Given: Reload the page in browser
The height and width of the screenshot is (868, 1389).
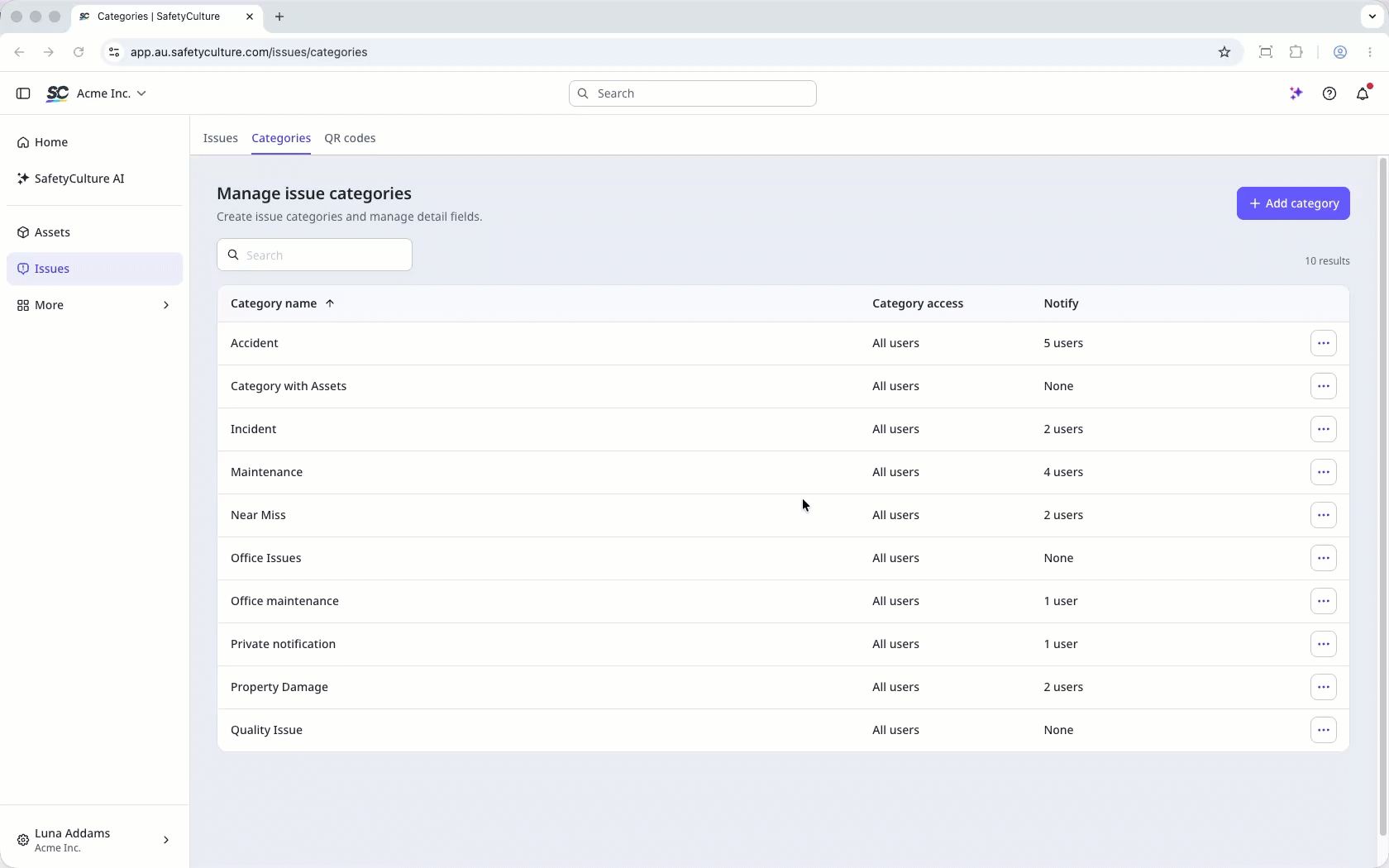Looking at the screenshot, I should (x=79, y=52).
